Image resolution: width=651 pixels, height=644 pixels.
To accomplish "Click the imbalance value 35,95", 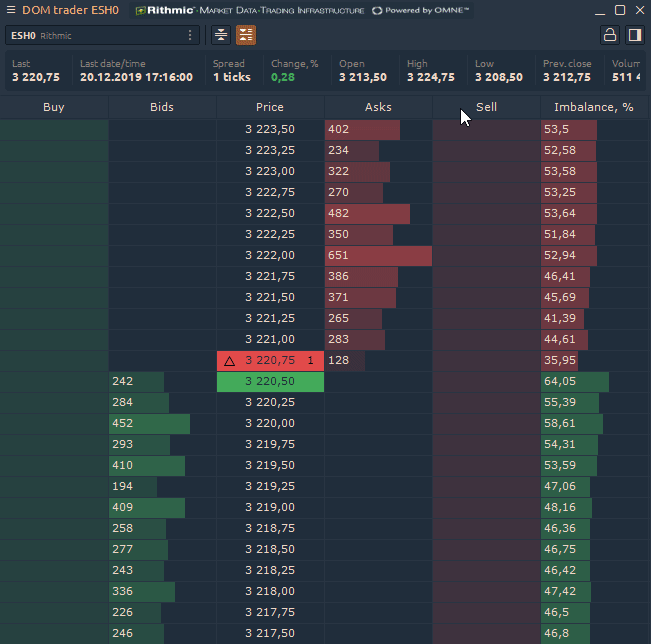I will click(x=594, y=360).
